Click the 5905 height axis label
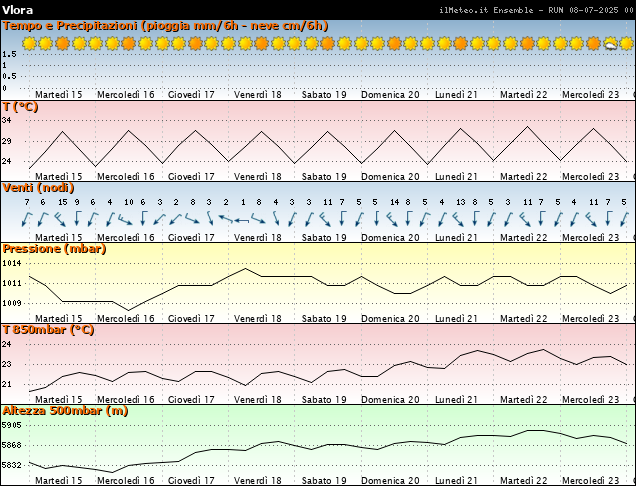Image resolution: width=636 pixels, height=486 pixels. tap(12, 425)
